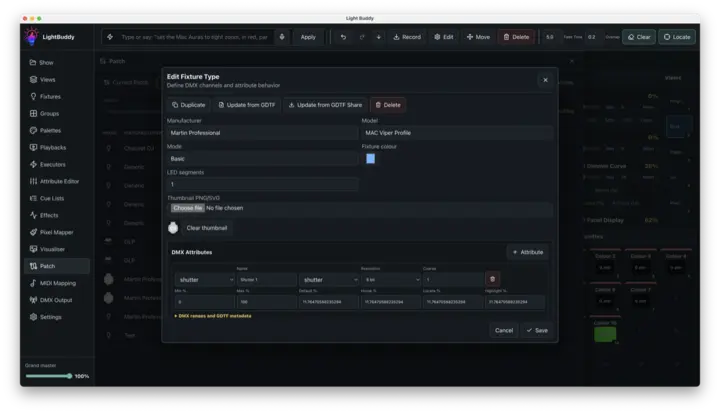
Task: Click the microphone voice input icon
Action: (282, 37)
